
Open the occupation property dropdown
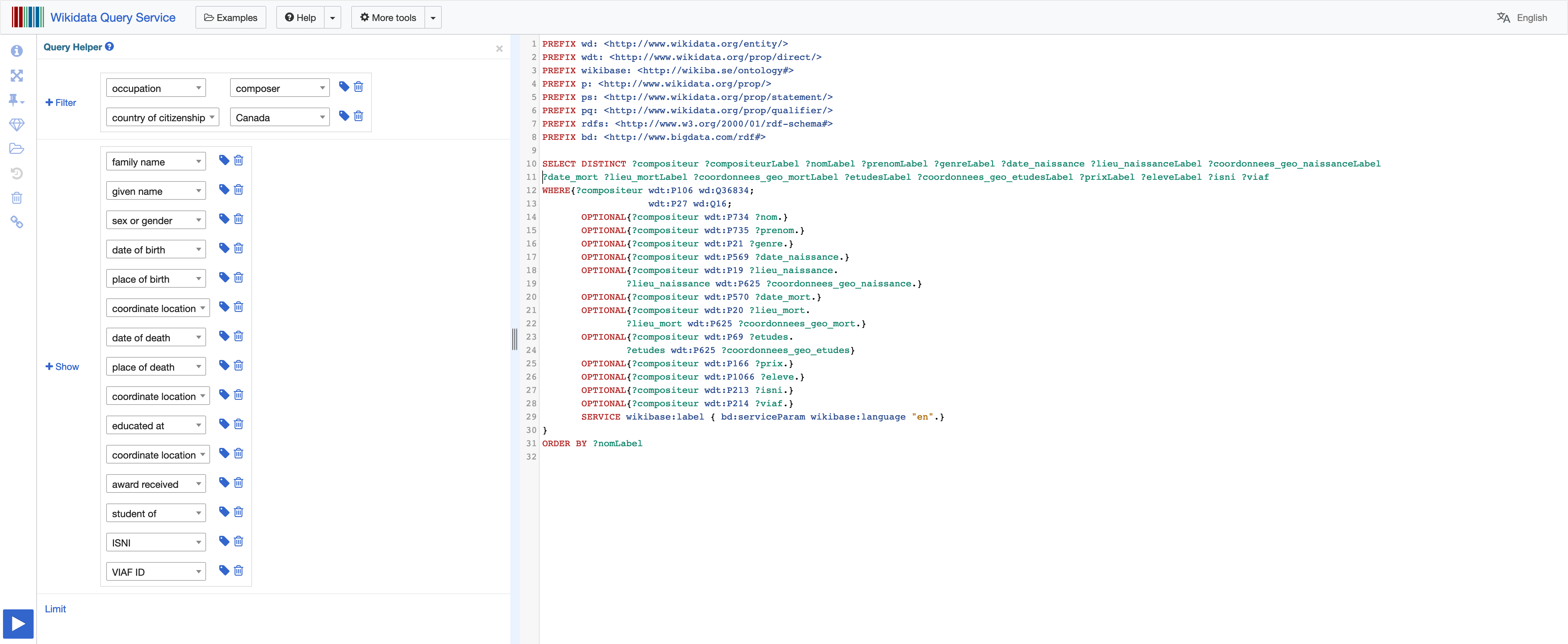pyautogui.click(x=156, y=88)
